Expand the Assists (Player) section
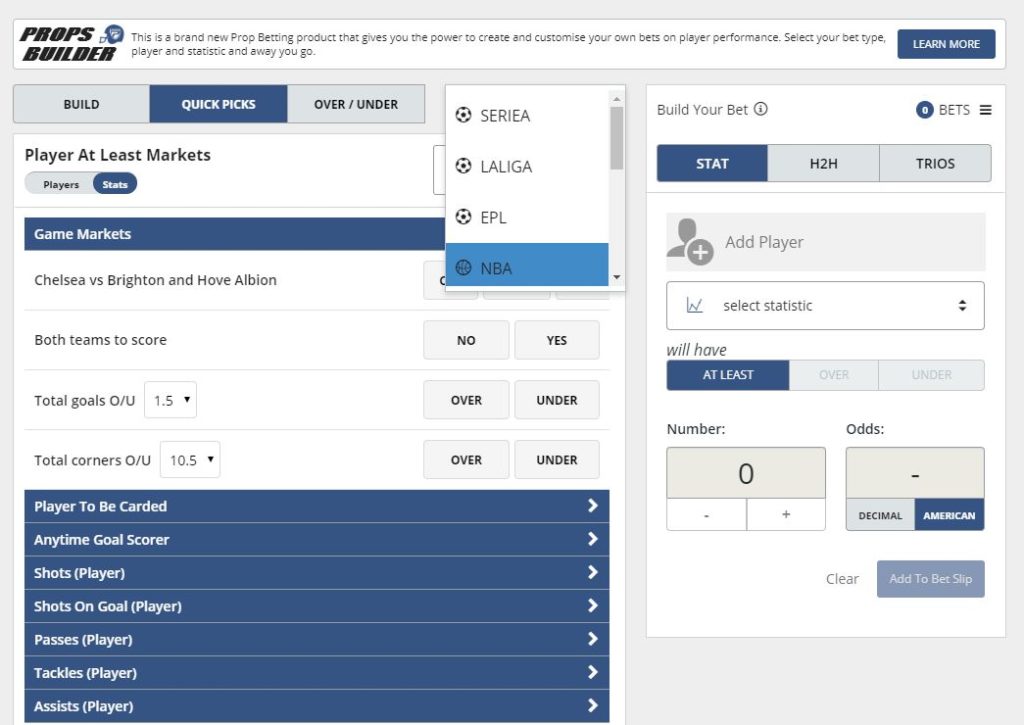Screen dimensions: 1024x725 tap(317, 706)
